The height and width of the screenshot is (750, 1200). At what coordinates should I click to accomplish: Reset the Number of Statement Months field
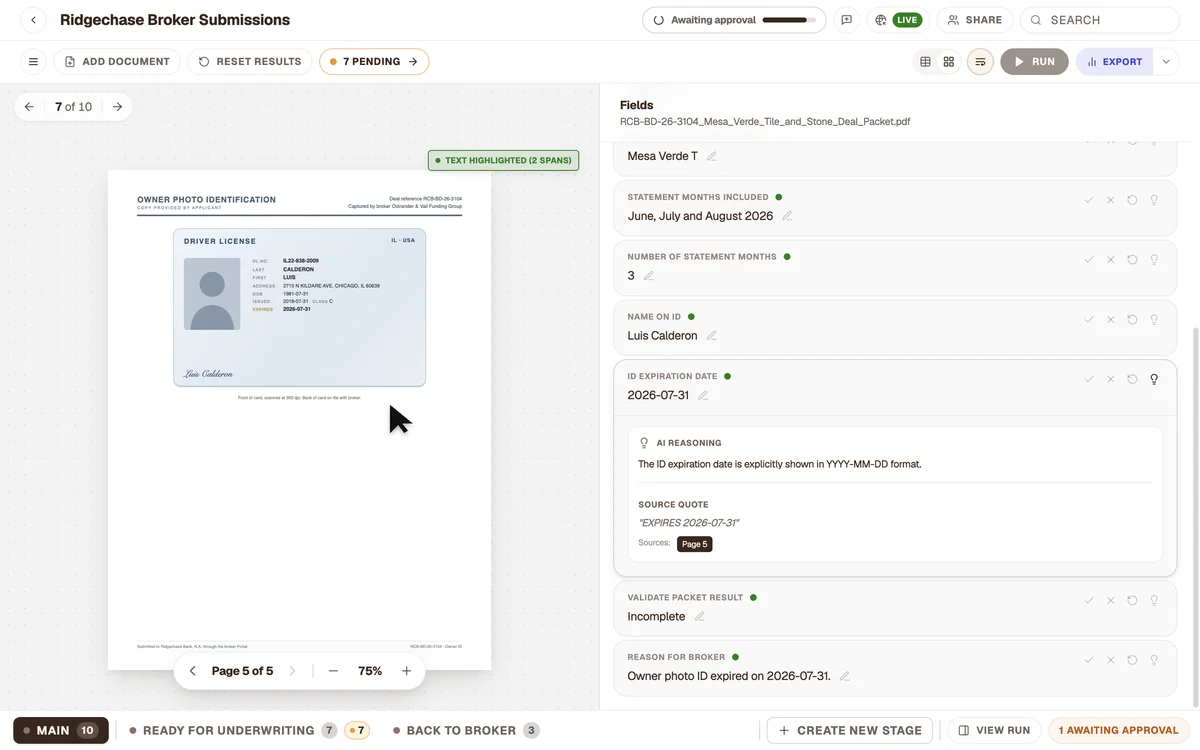coord(1132,260)
